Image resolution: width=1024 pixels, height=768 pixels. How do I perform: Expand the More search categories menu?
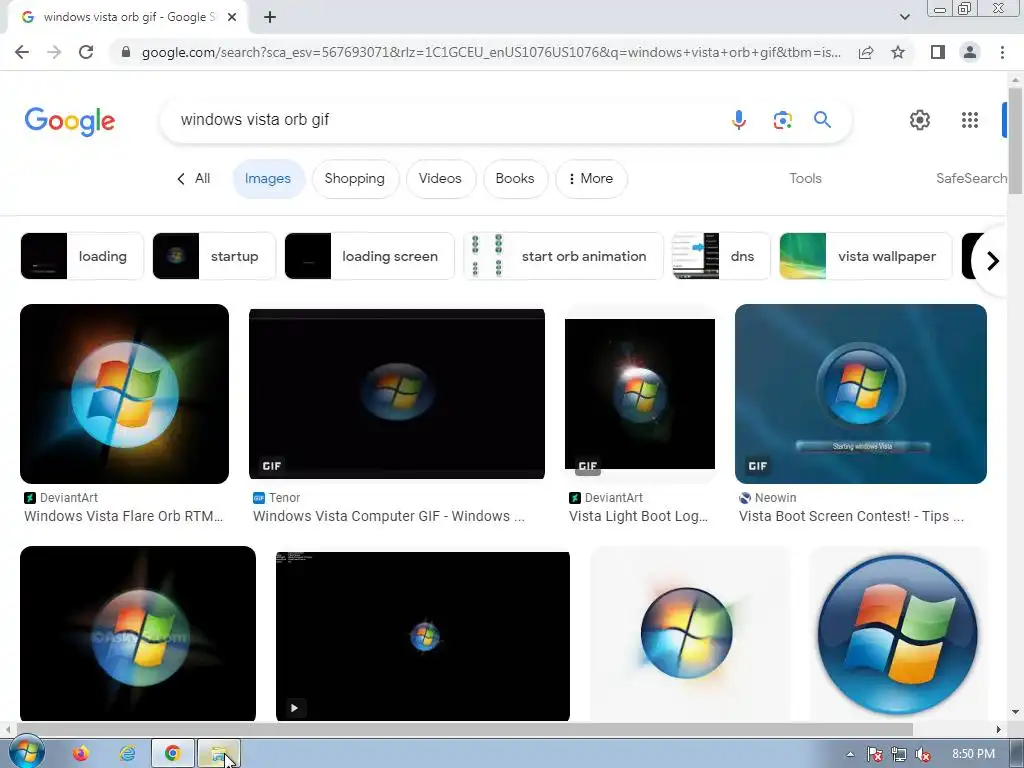(591, 178)
